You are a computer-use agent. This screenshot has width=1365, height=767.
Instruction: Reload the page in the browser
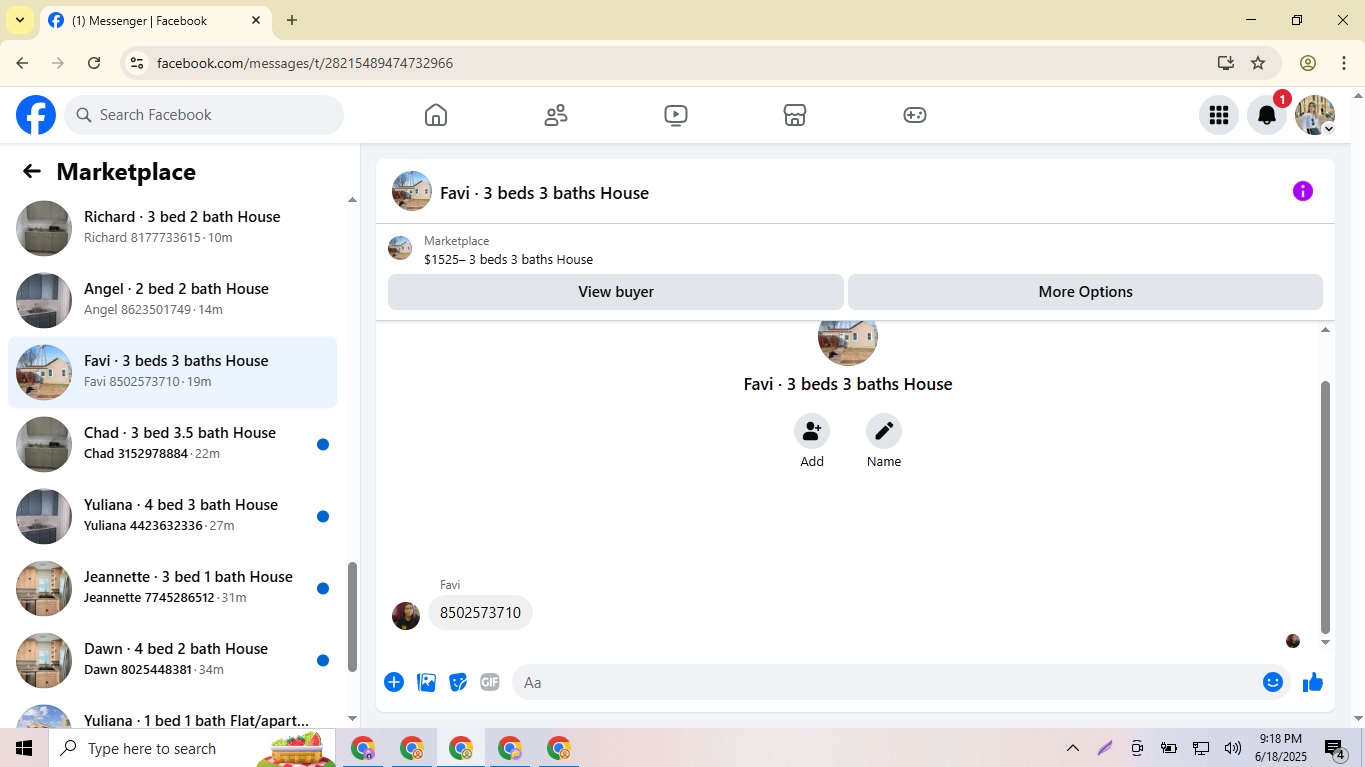[94, 63]
